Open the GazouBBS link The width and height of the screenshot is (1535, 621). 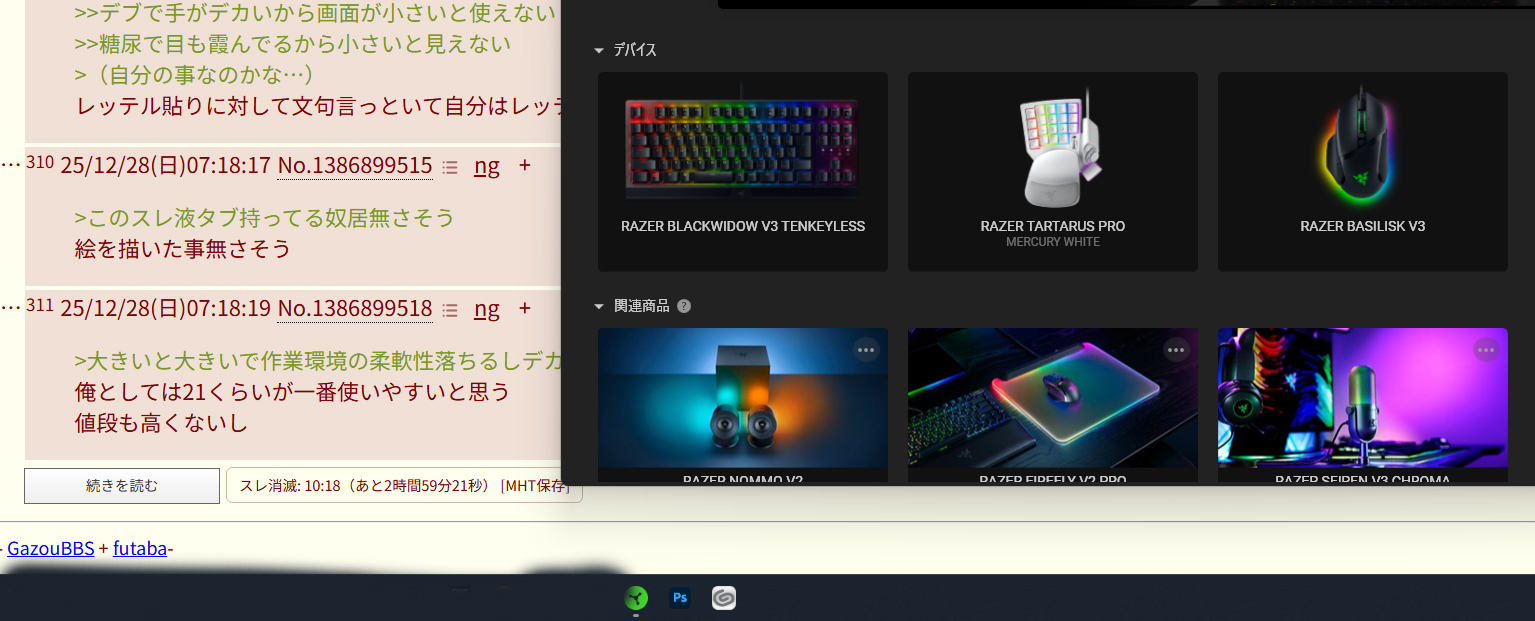pos(50,548)
